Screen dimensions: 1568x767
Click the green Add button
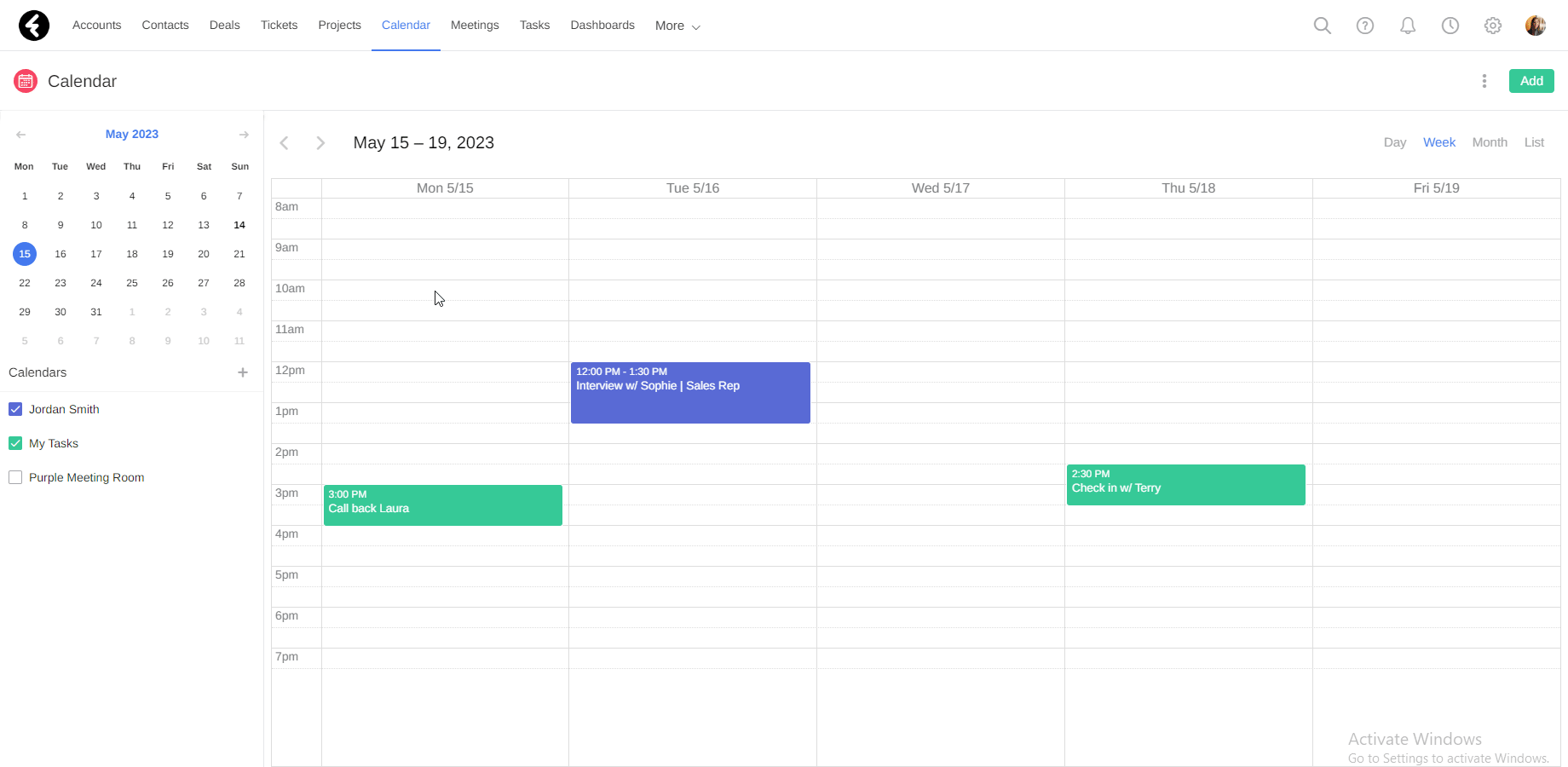pyautogui.click(x=1531, y=81)
